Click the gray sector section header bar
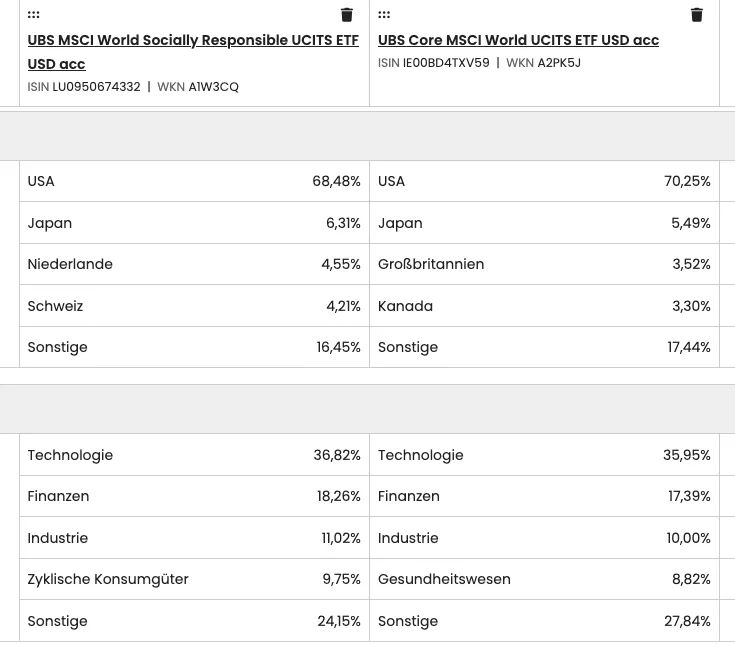 point(368,409)
